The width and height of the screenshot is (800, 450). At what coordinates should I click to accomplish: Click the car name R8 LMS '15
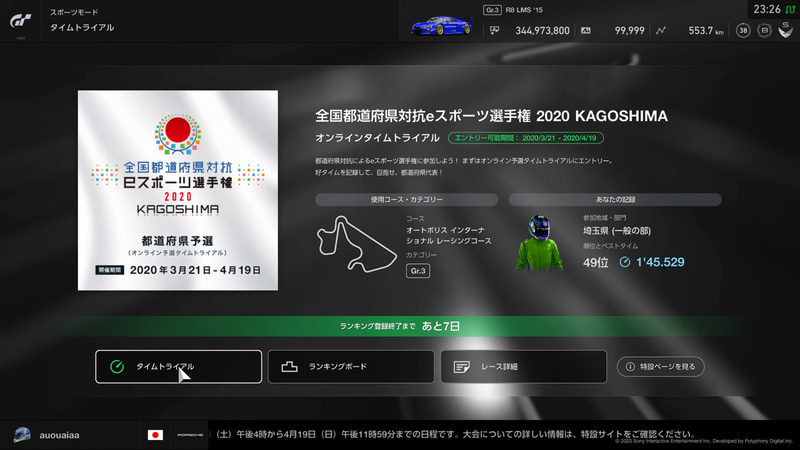pyautogui.click(x=524, y=10)
